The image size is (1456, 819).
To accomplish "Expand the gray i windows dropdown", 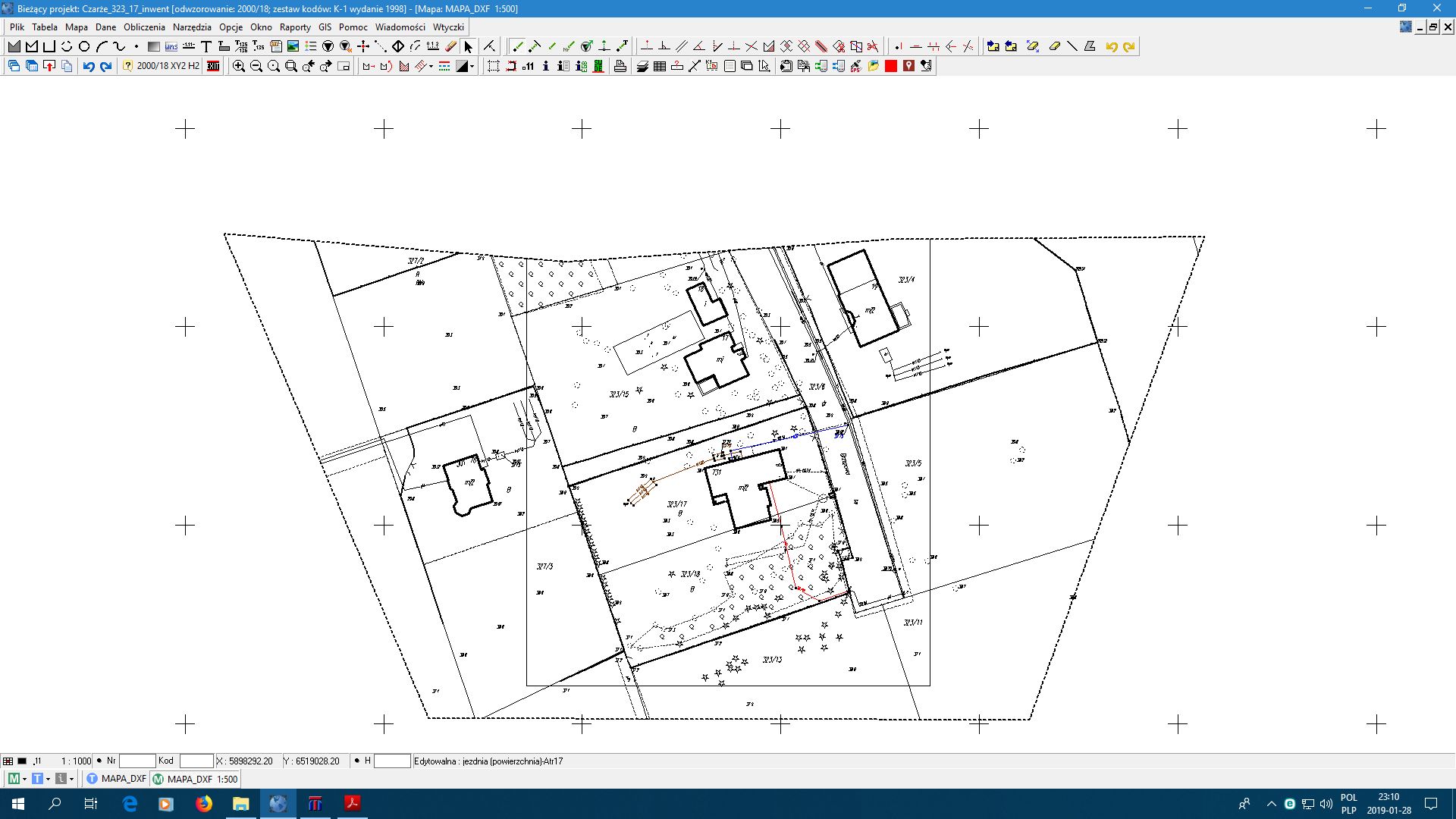I will tap(71, 779).
